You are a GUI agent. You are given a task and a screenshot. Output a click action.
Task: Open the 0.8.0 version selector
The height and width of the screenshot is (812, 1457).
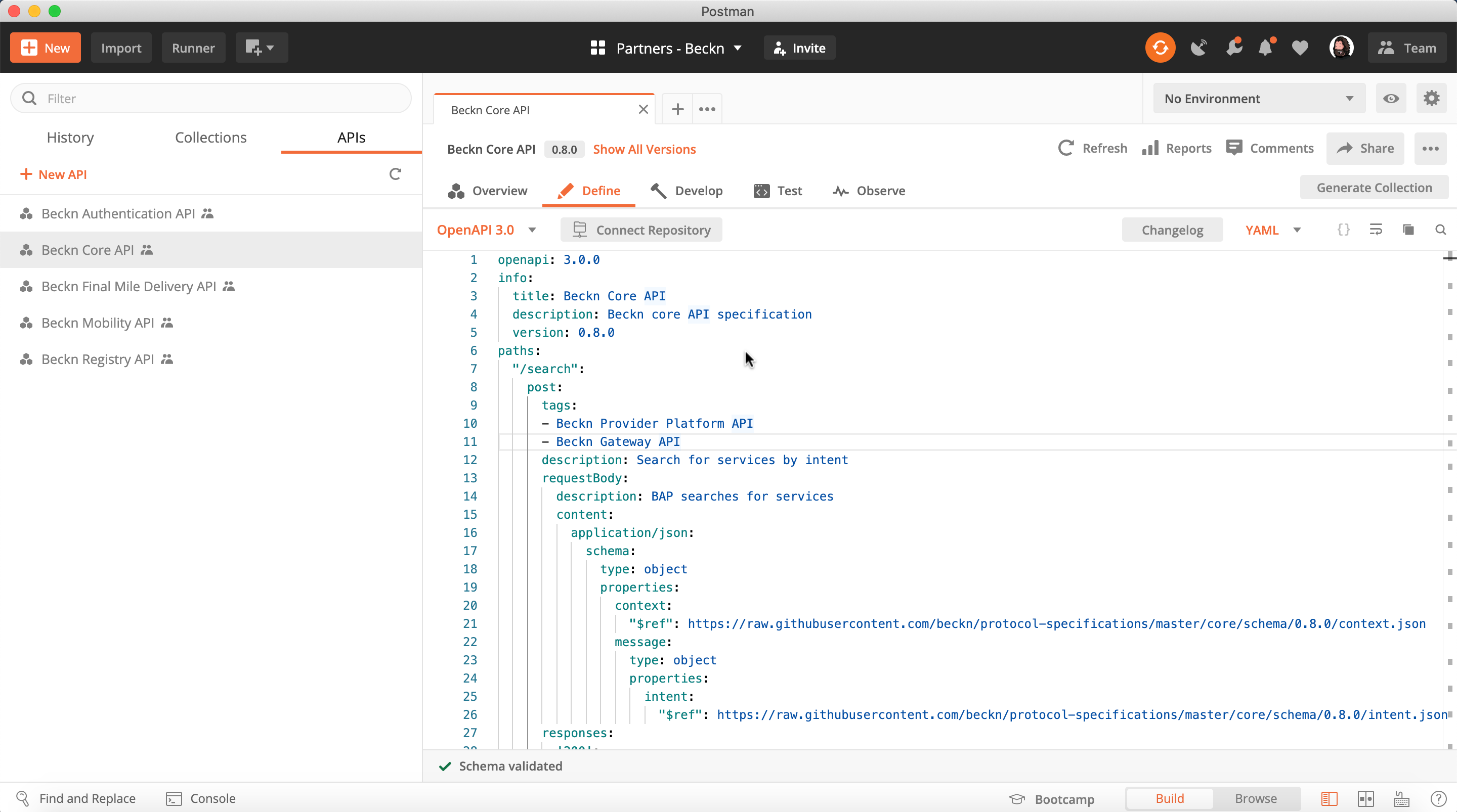tap(564, 149)
